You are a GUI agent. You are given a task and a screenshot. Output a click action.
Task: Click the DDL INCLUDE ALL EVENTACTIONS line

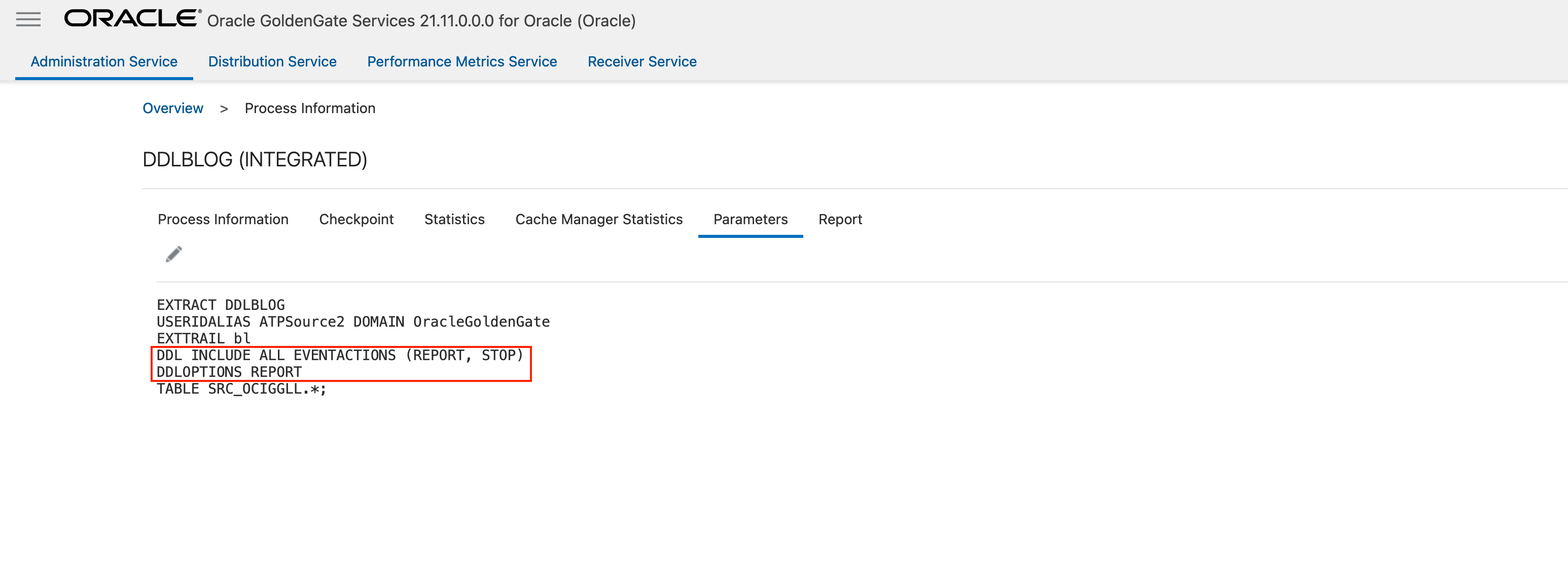[340, 355]
